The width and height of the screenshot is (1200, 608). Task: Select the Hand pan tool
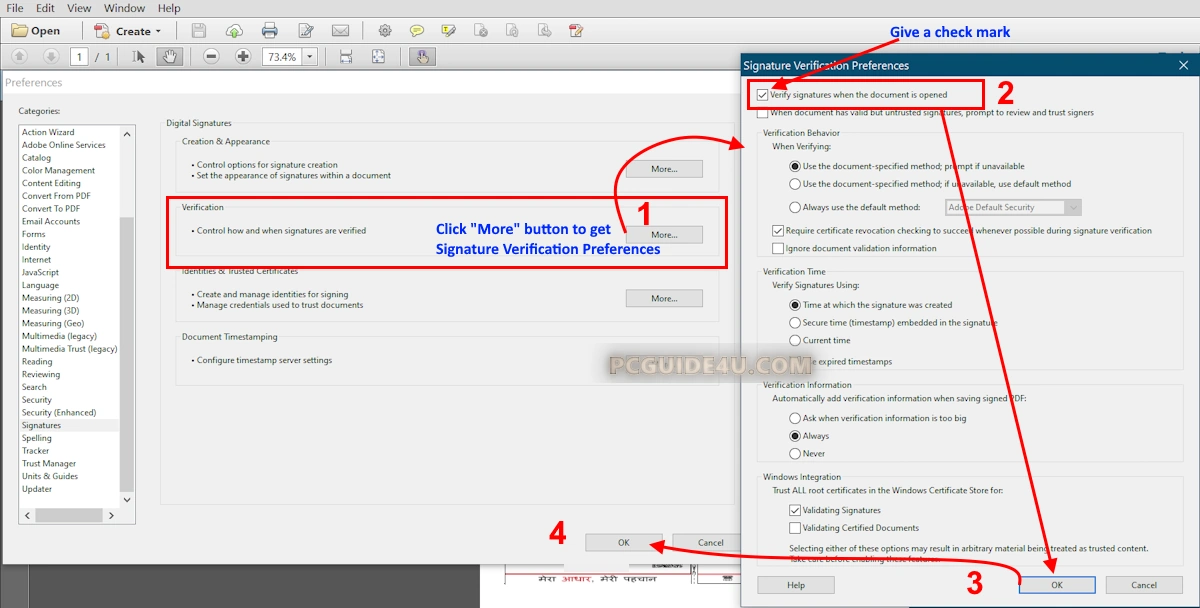click(170, 57)
